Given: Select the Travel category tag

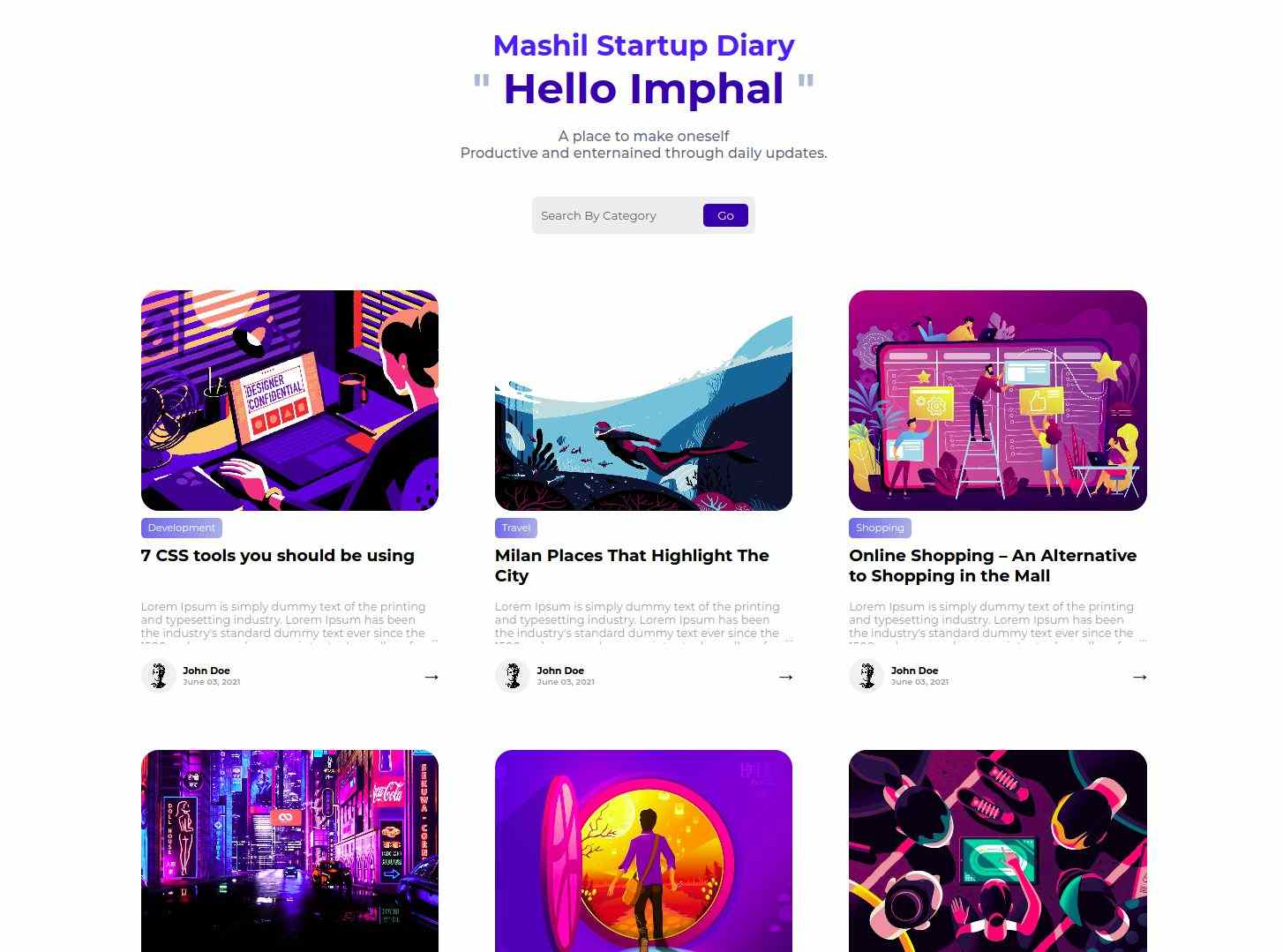Looking at the screenshot, I should pos(516,528).
